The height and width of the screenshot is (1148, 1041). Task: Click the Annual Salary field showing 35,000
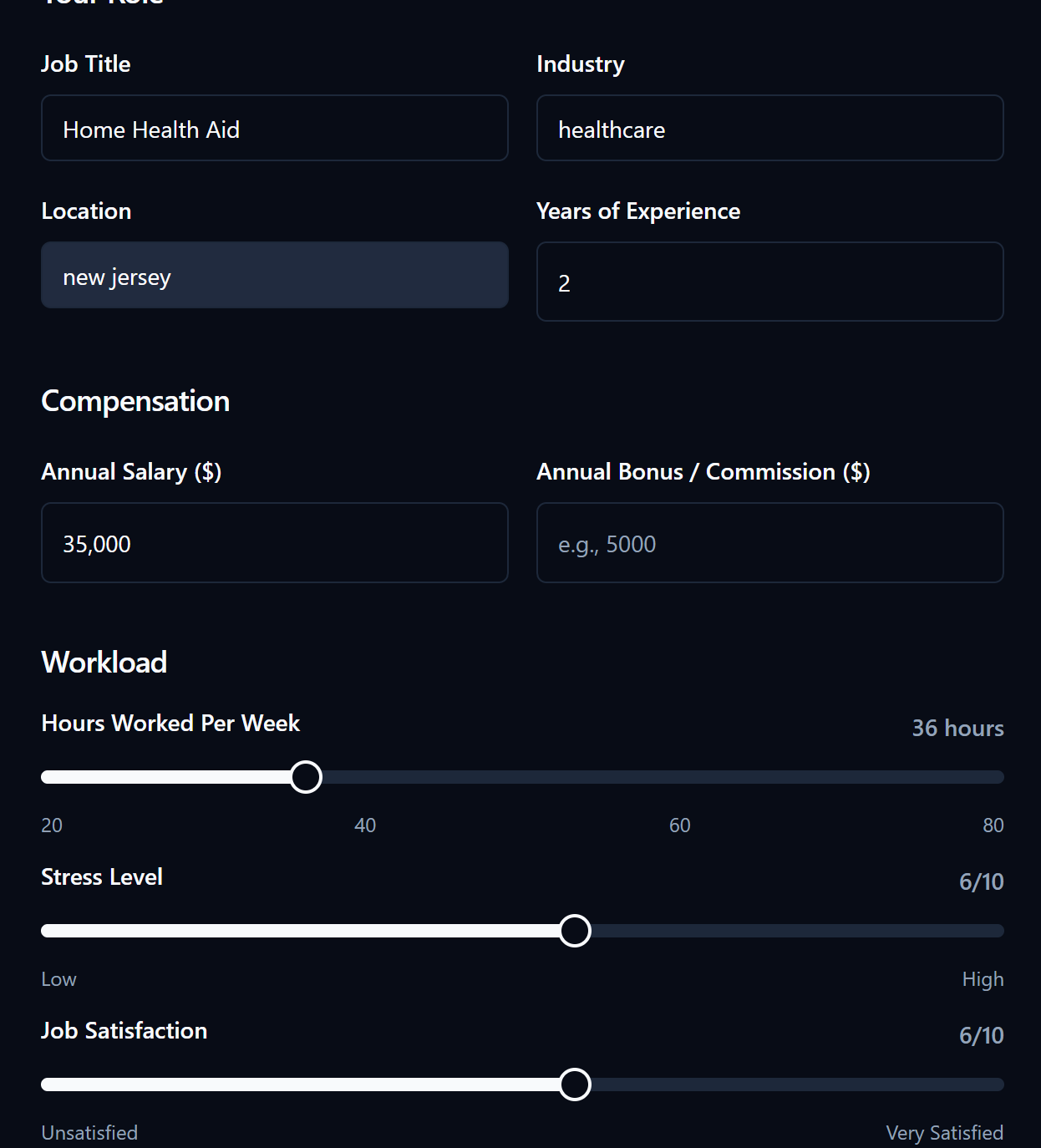pos(274,543)
